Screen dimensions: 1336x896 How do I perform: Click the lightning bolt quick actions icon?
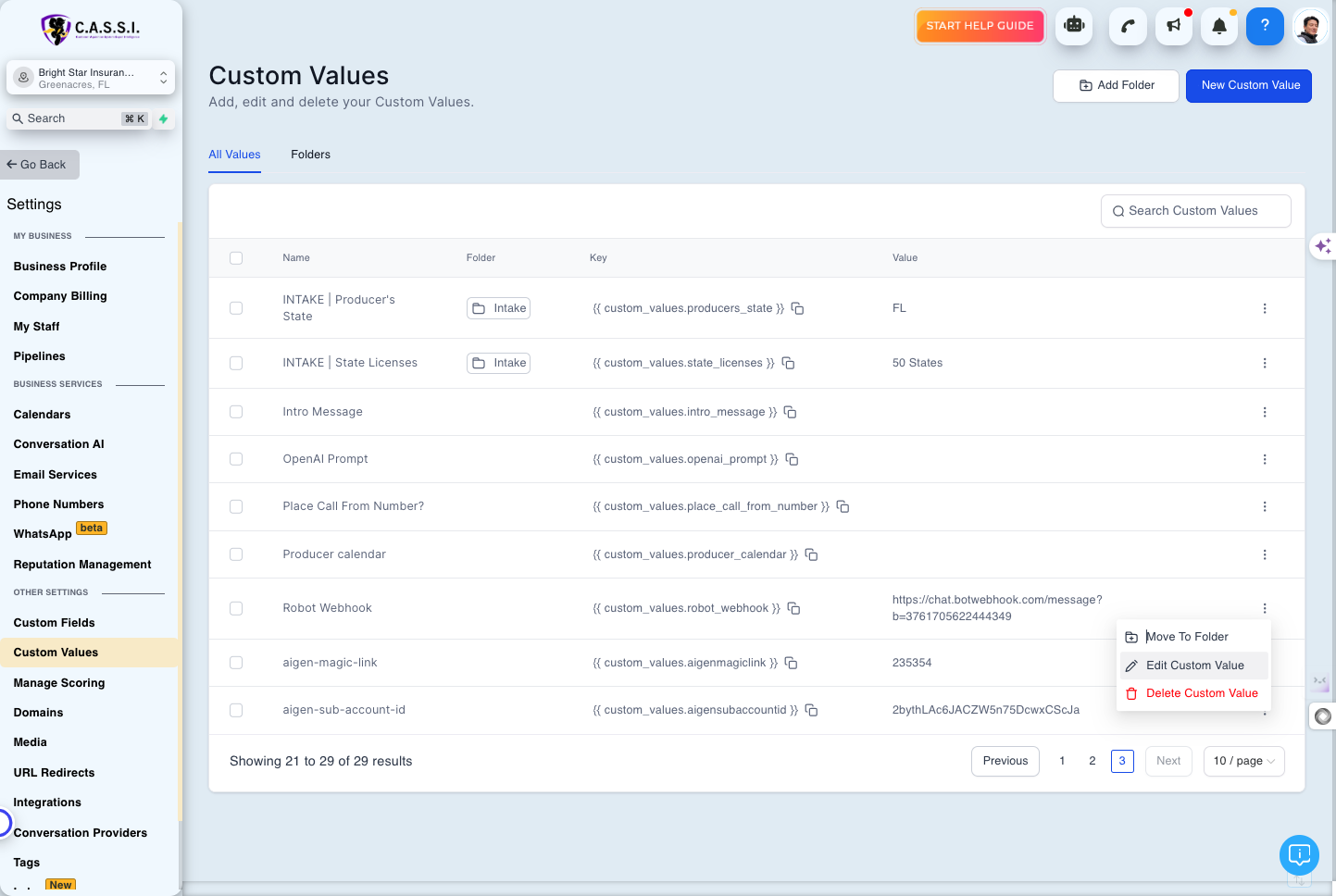164,118
